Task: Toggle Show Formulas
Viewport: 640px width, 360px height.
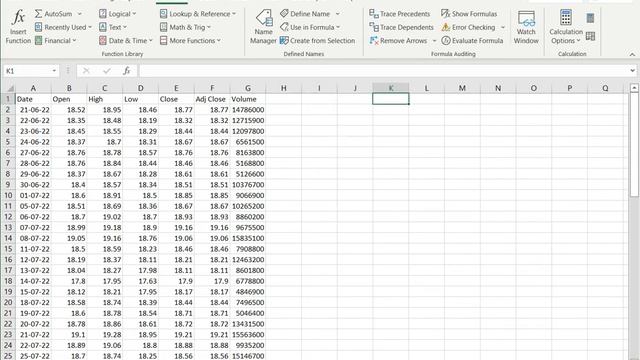Action: (469, 14)
